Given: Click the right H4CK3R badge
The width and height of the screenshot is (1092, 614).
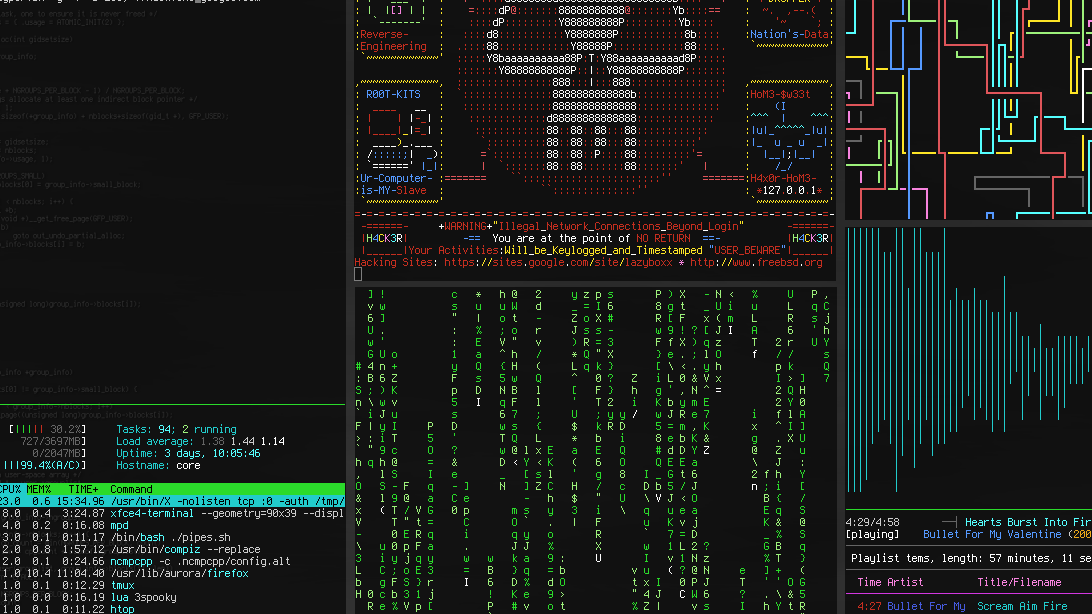Looking at the screenshot, I should point(810,239).
